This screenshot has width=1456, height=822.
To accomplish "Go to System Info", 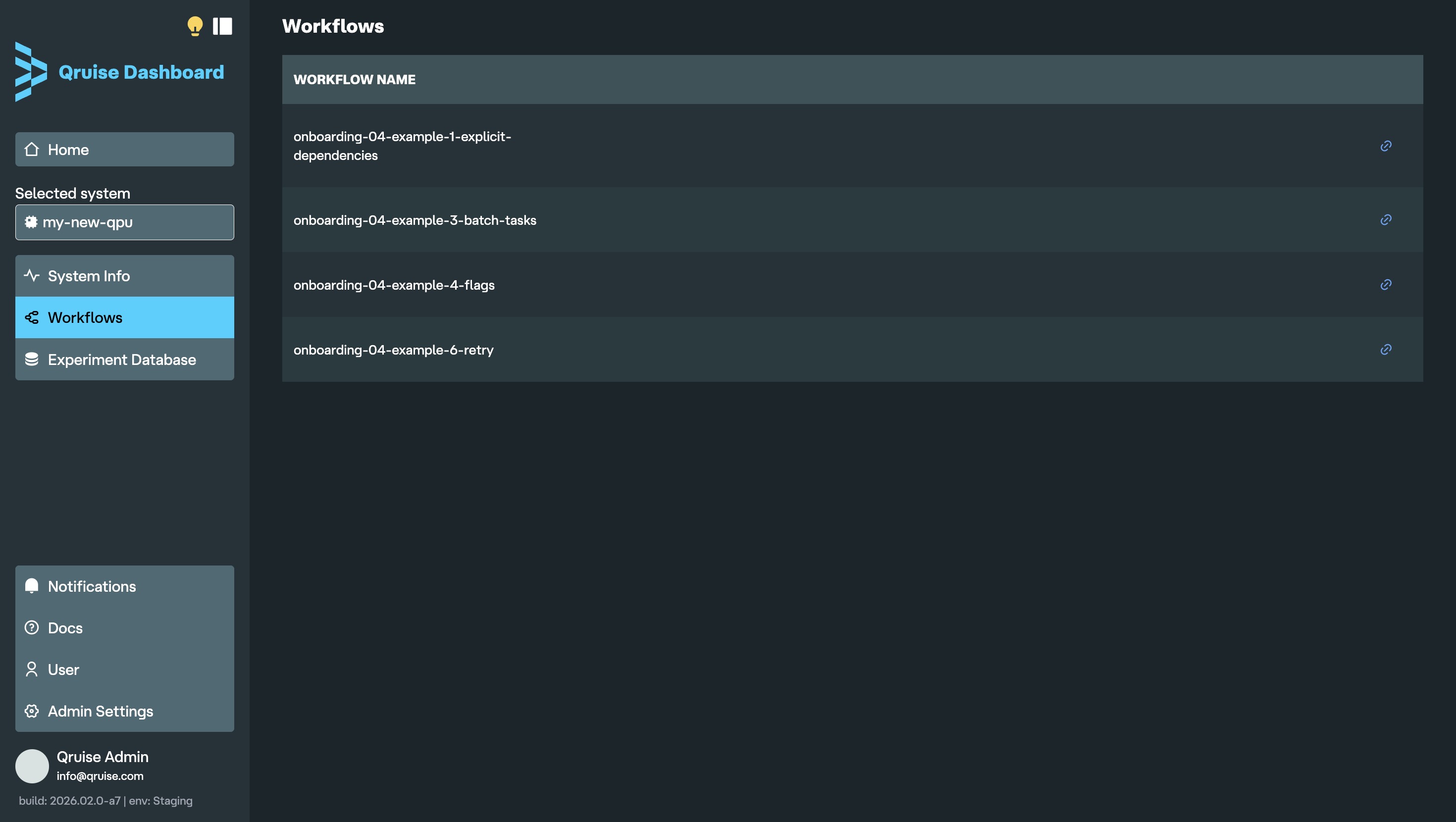I will [124, 276].
